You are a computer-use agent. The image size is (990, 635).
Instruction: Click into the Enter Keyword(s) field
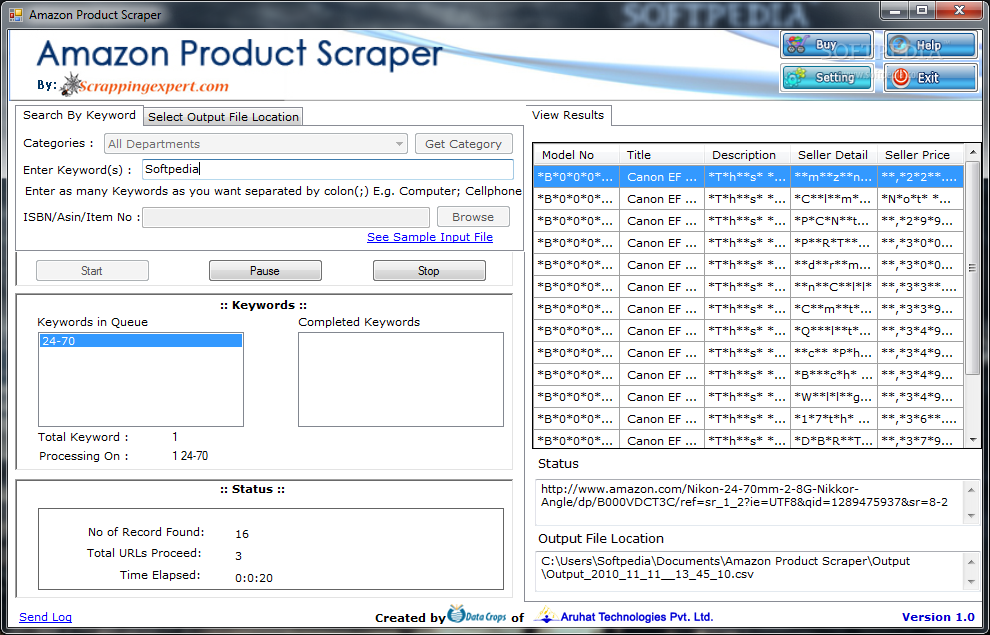pyautogui.click(x=328, y=169)
